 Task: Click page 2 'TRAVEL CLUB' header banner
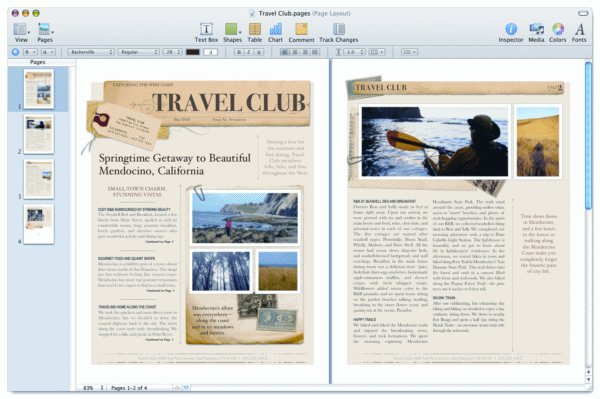457,88
